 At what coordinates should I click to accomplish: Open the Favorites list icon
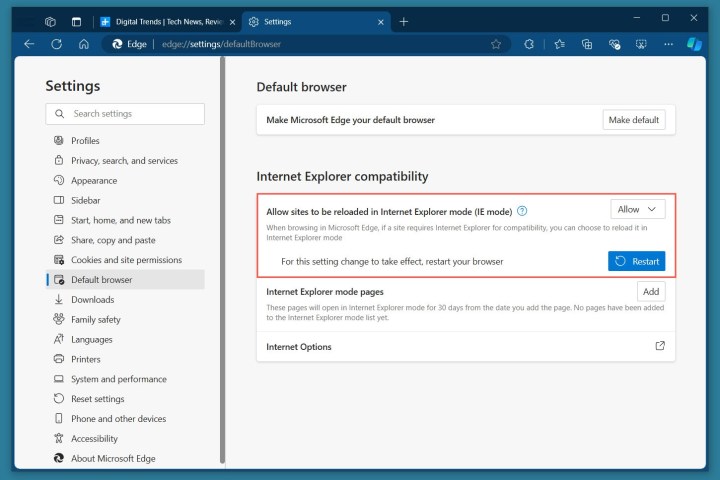tap(559, 44)
